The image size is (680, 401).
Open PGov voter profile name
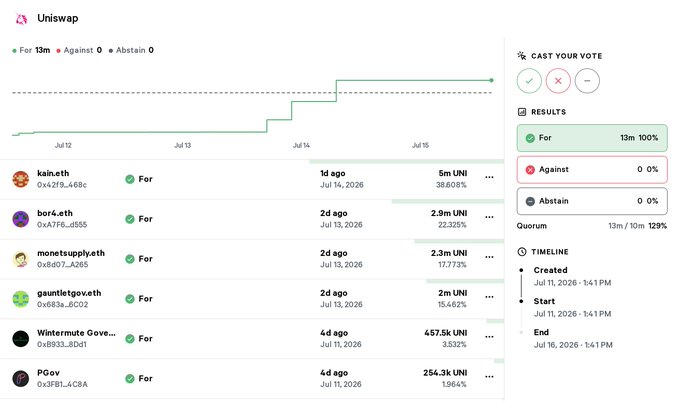48,372
